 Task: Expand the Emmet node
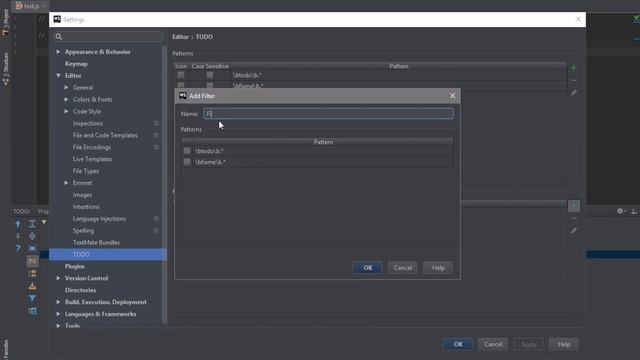pos(66,183)
